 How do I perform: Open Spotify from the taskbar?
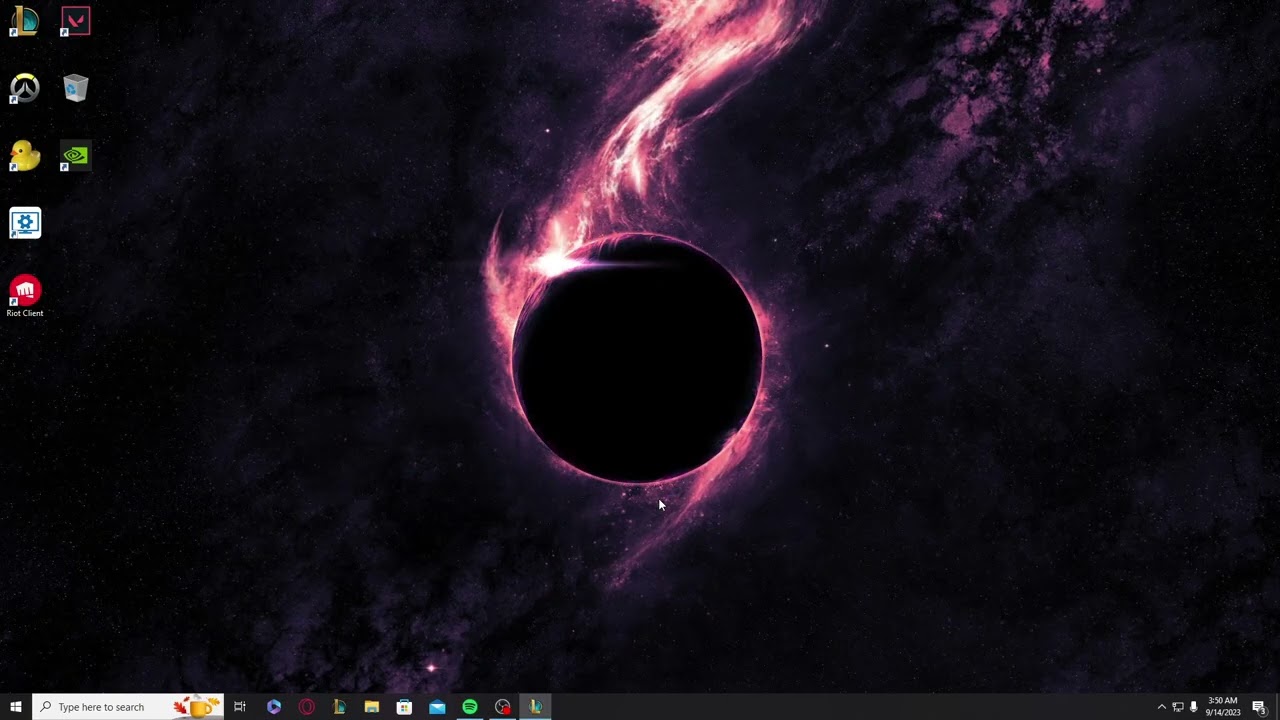(470, 707)
